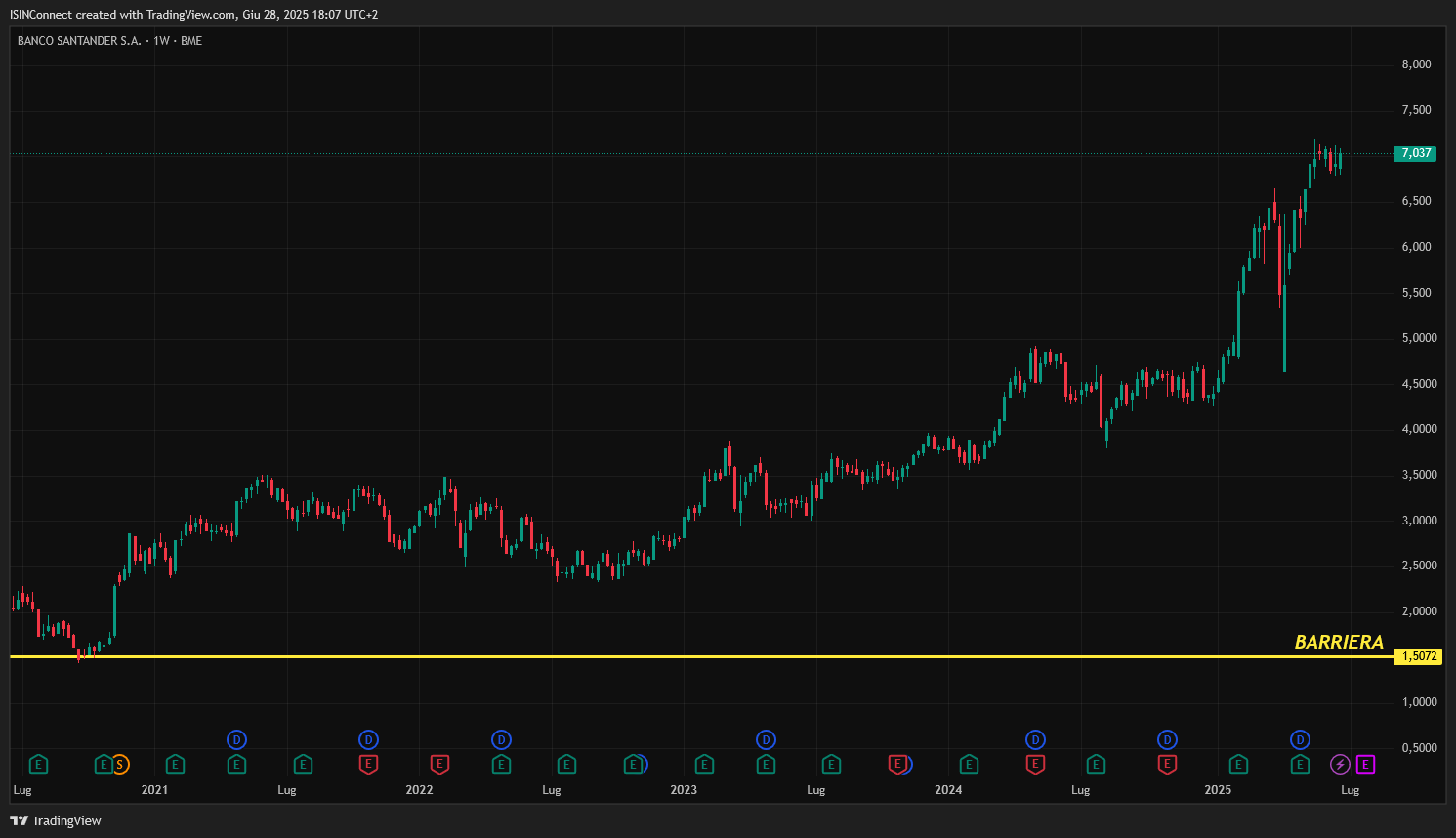Select the green E marker touching the orange S
This screenshot has height=838, width=1456.
103,765
